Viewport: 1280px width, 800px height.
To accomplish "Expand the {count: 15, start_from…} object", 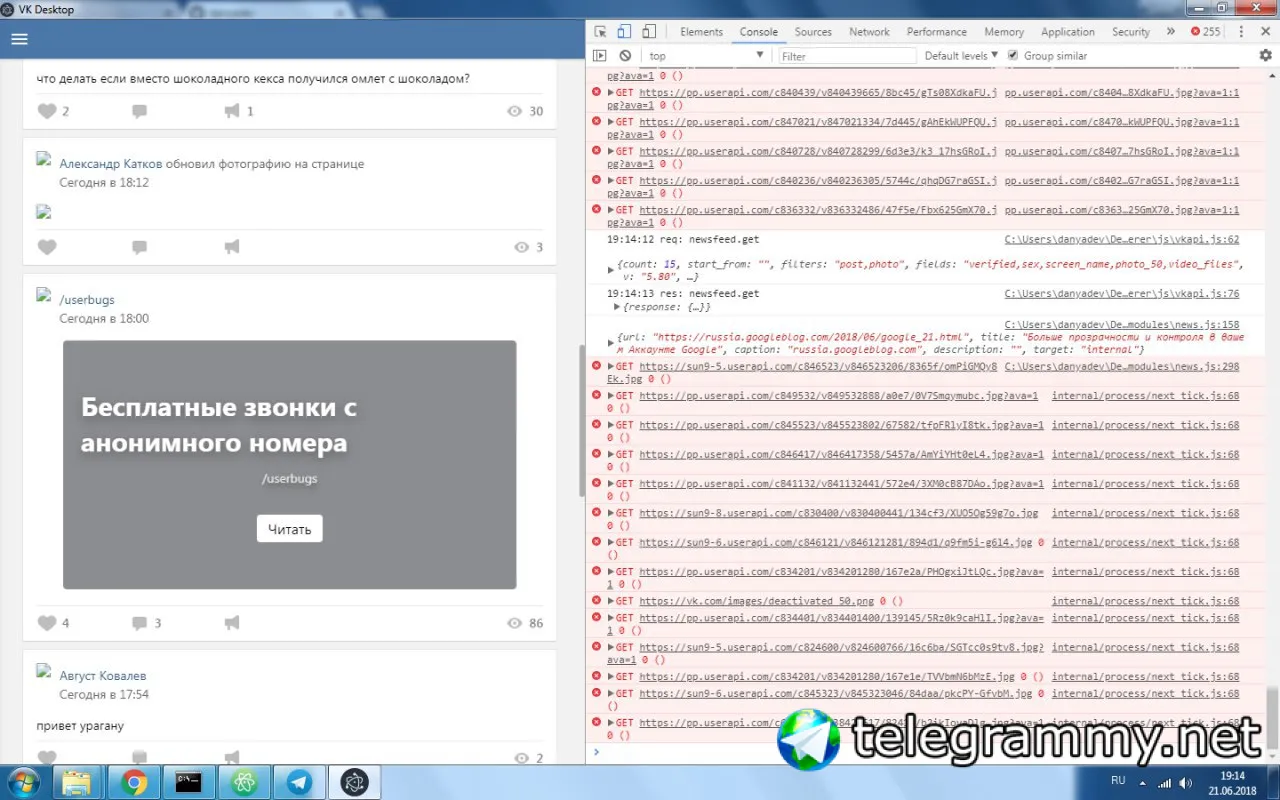I will (x=611, y=270).
